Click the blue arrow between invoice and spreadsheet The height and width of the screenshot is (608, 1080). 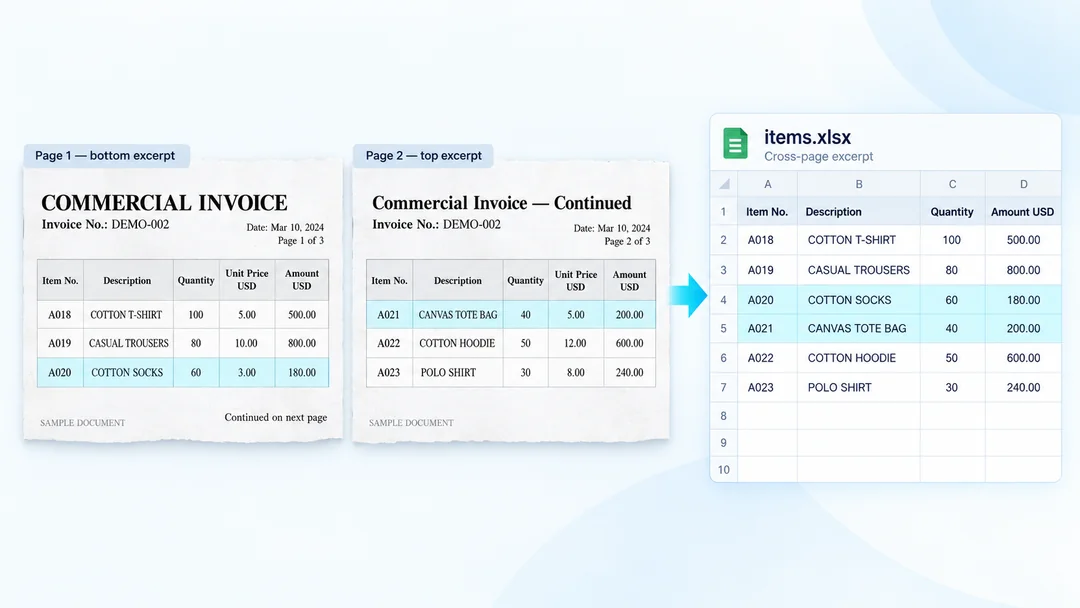coord(689,295)
